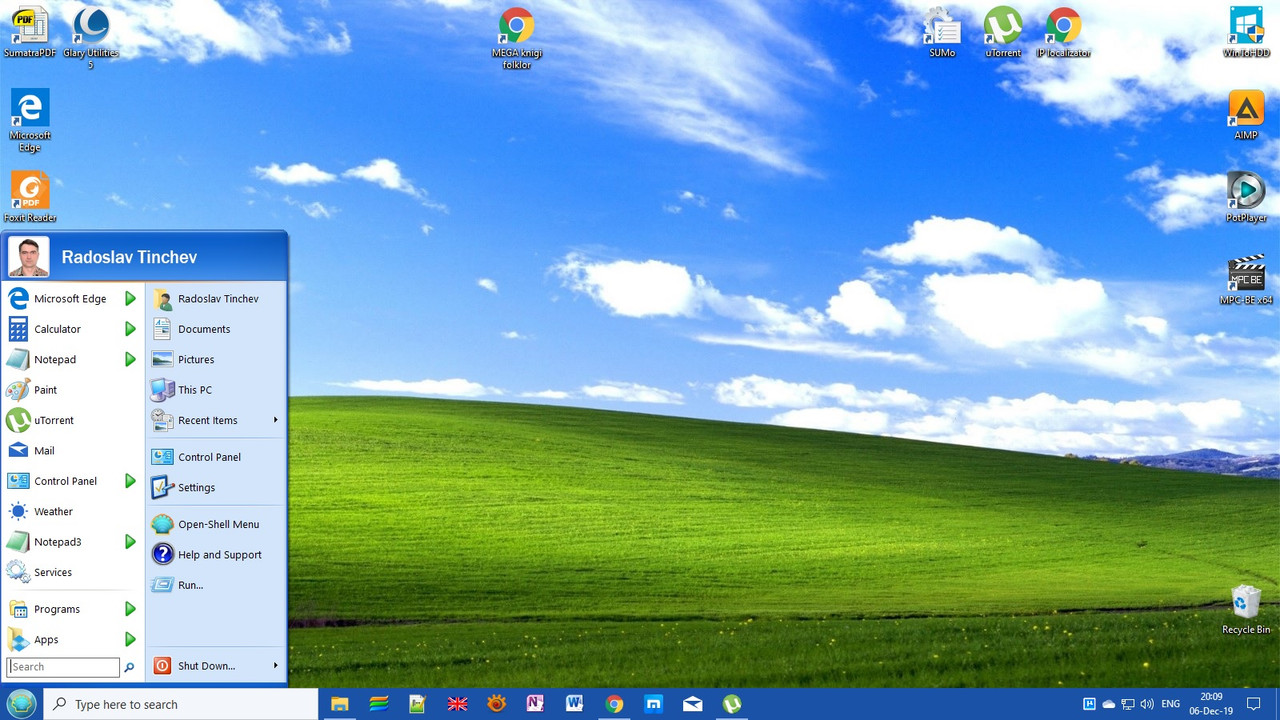Screen dimensions: 1280x720
Task: Click the network tray icon
Action: click(x=1127, y=704)
